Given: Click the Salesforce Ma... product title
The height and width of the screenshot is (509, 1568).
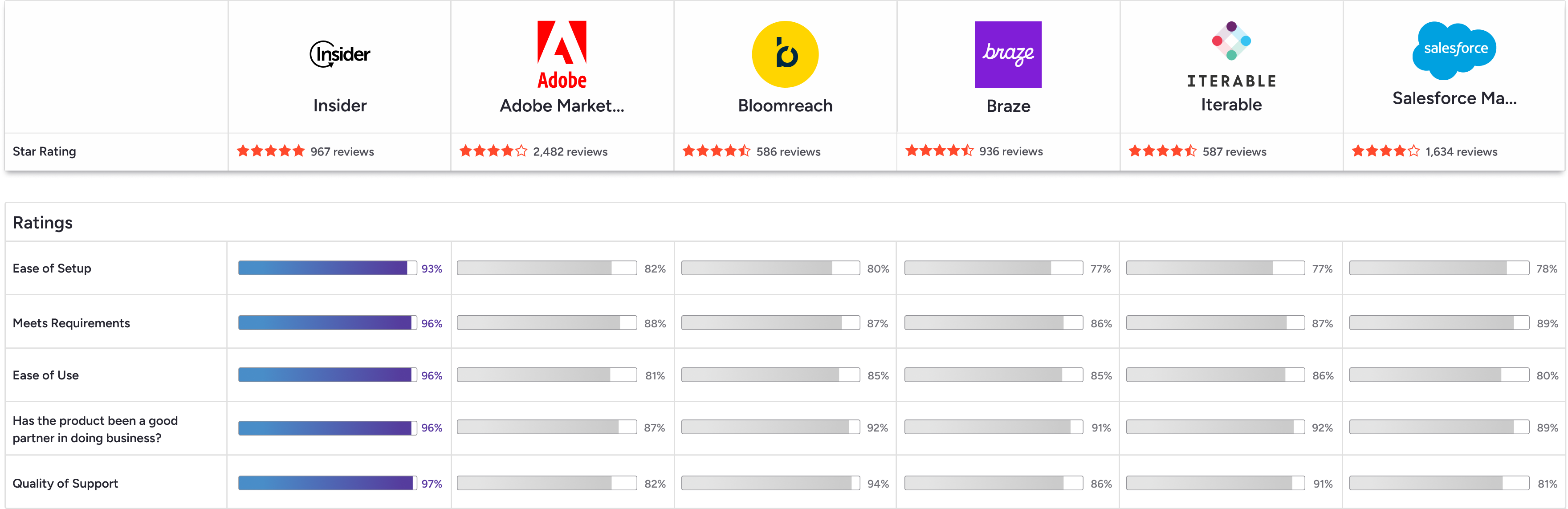Looking at the screenshot, I should [x=1454, y=98].
